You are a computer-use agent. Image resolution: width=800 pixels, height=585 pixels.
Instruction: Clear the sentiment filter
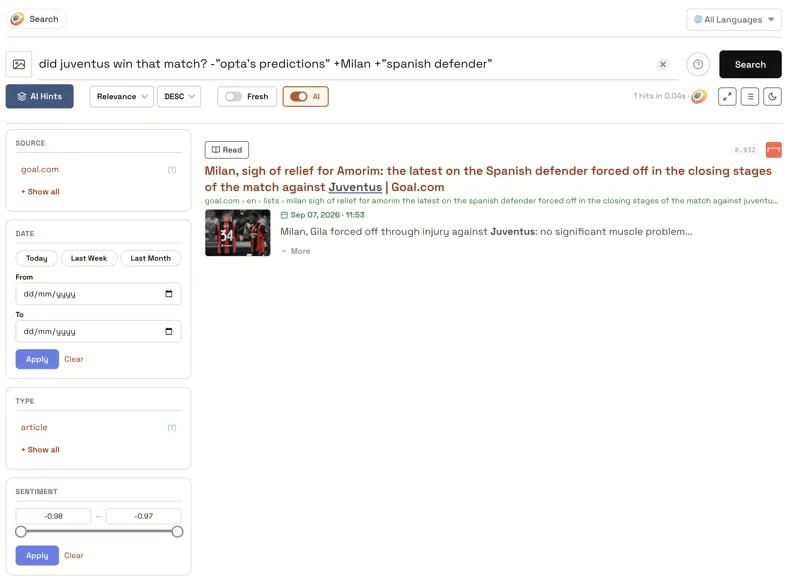[73, 555]
